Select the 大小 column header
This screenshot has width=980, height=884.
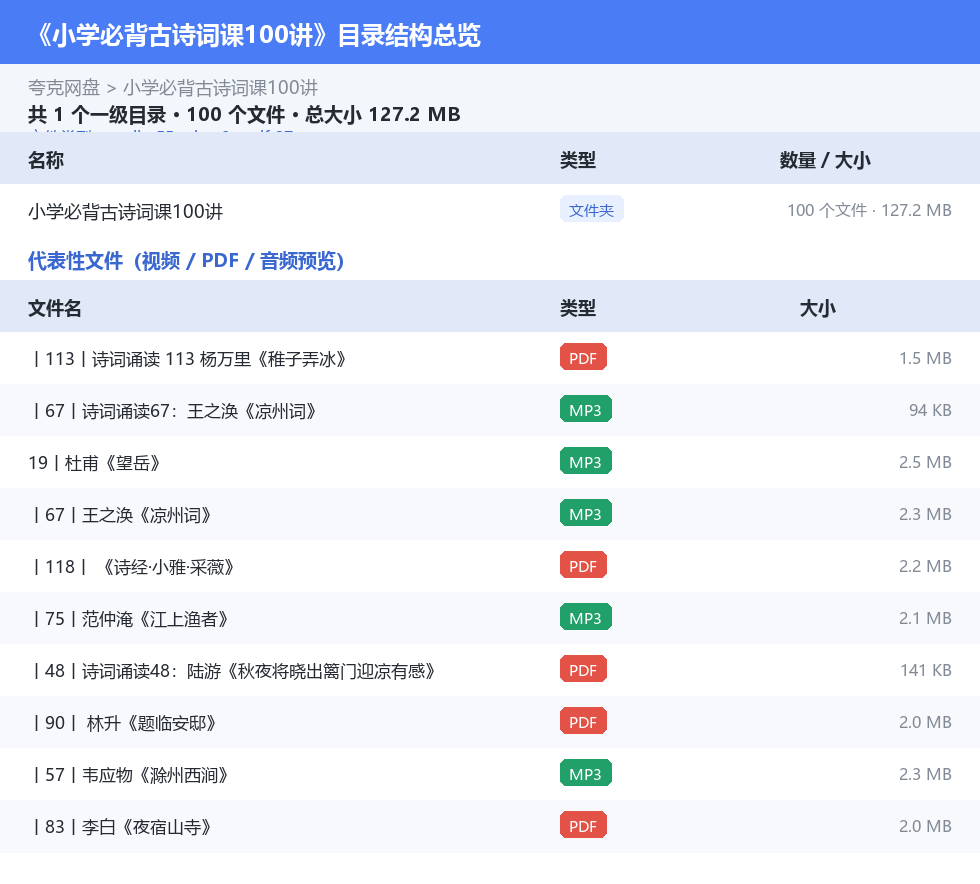(x=817, y=308)
